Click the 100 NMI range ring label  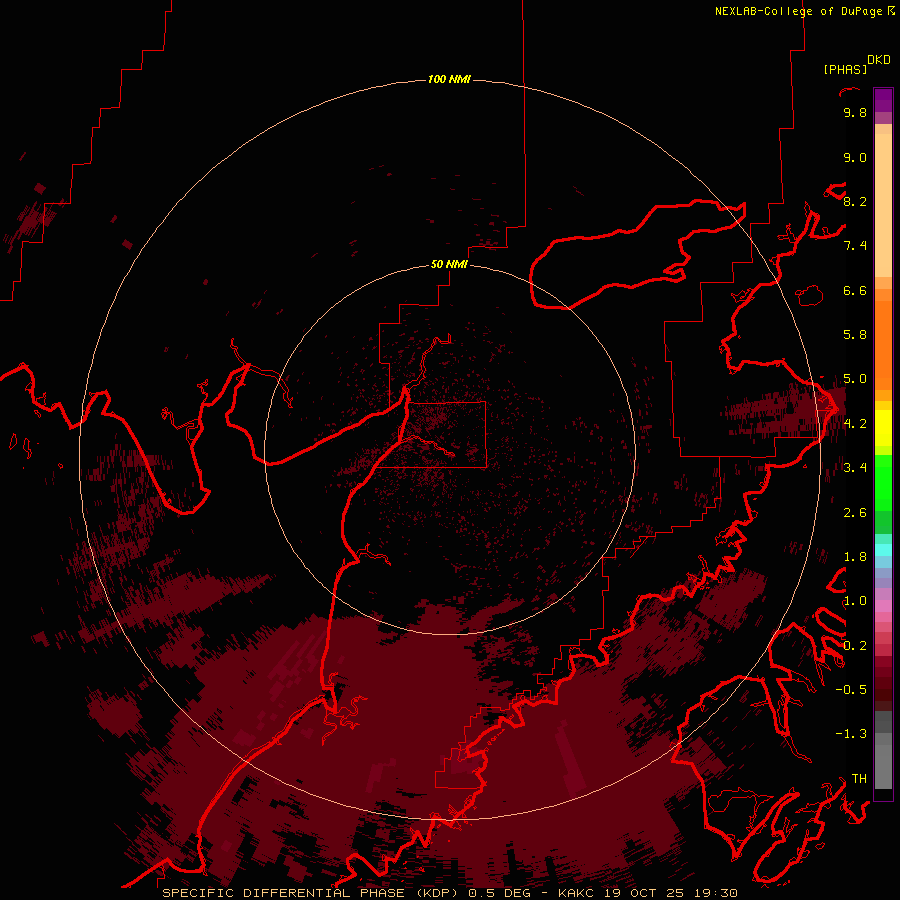pyautogui.click(x=449, y=79)
